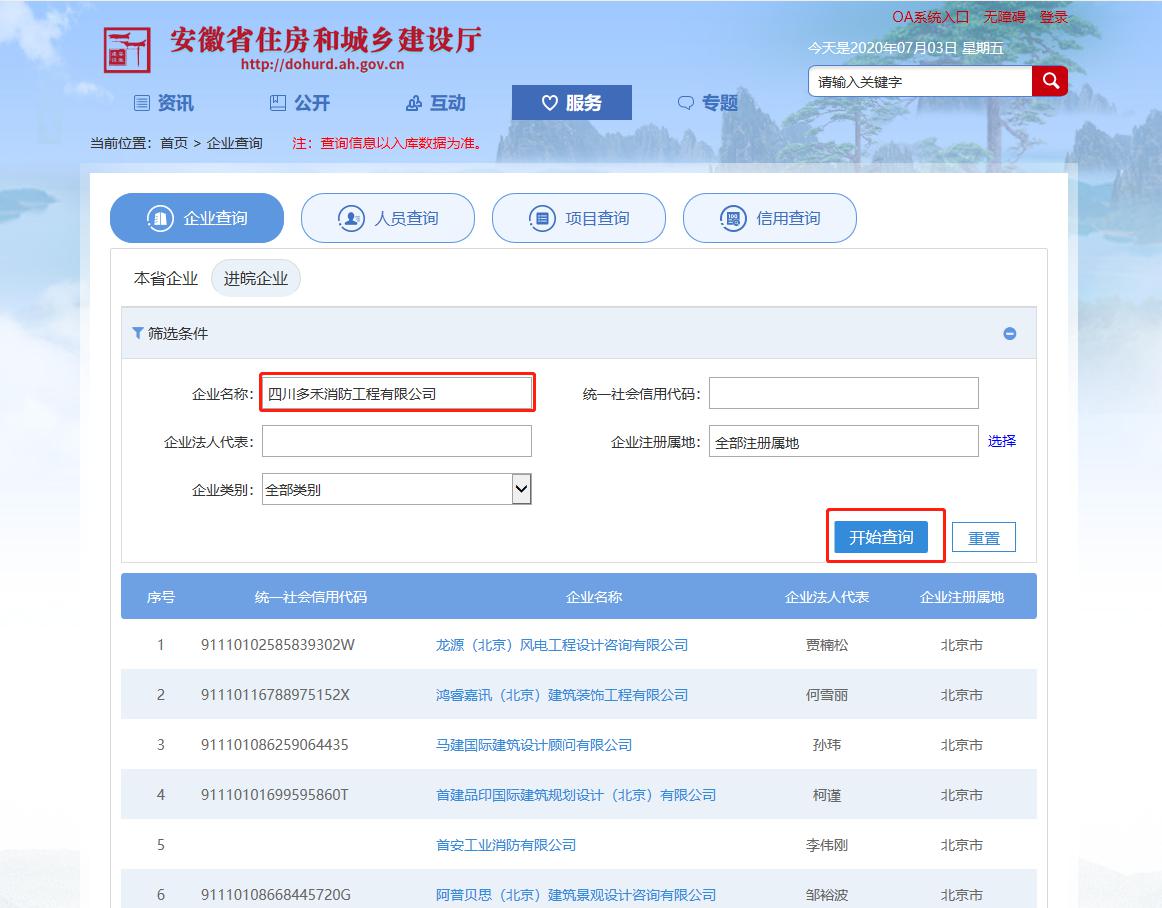Switch to 信用查询 tab
This screenshot has width=1162, height=908.
tap(770, 218)
